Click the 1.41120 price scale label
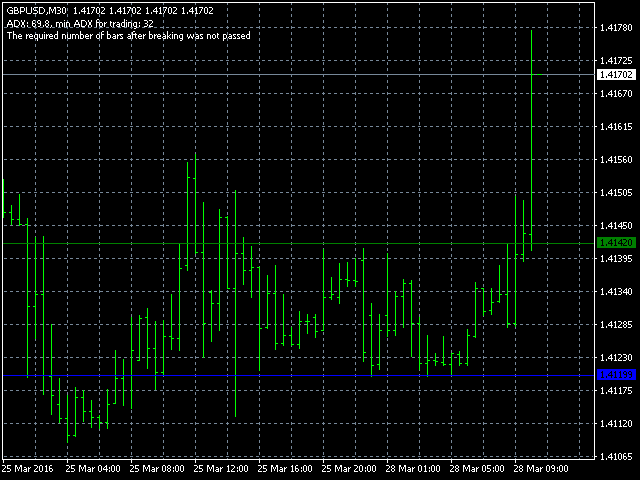 [x=616, y=424]
